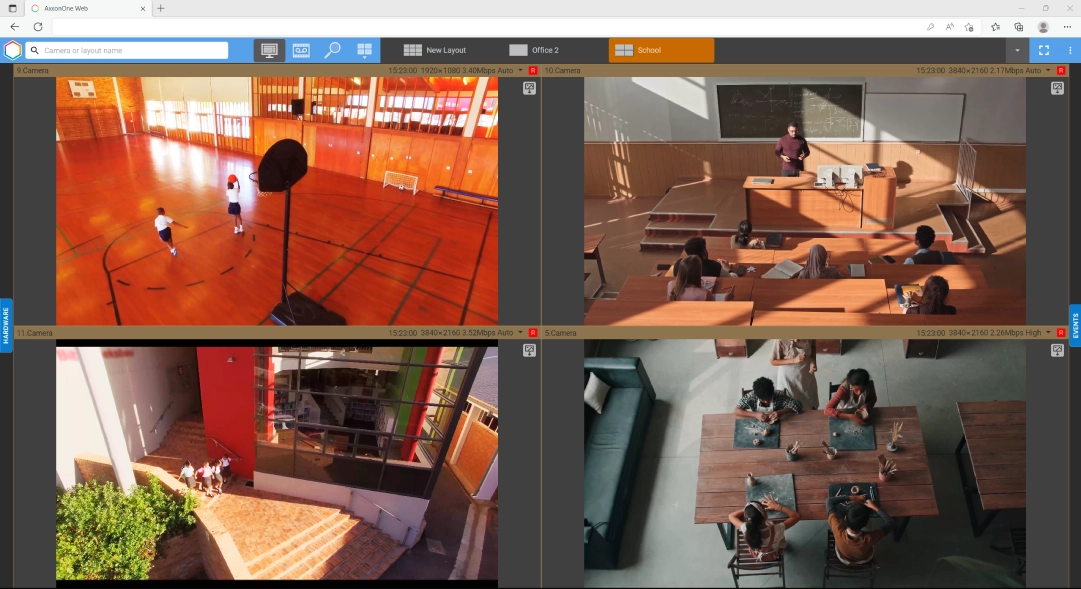Reload the browser page
The width and height of the screenshot is (1081, 589).
pos(38,27)
